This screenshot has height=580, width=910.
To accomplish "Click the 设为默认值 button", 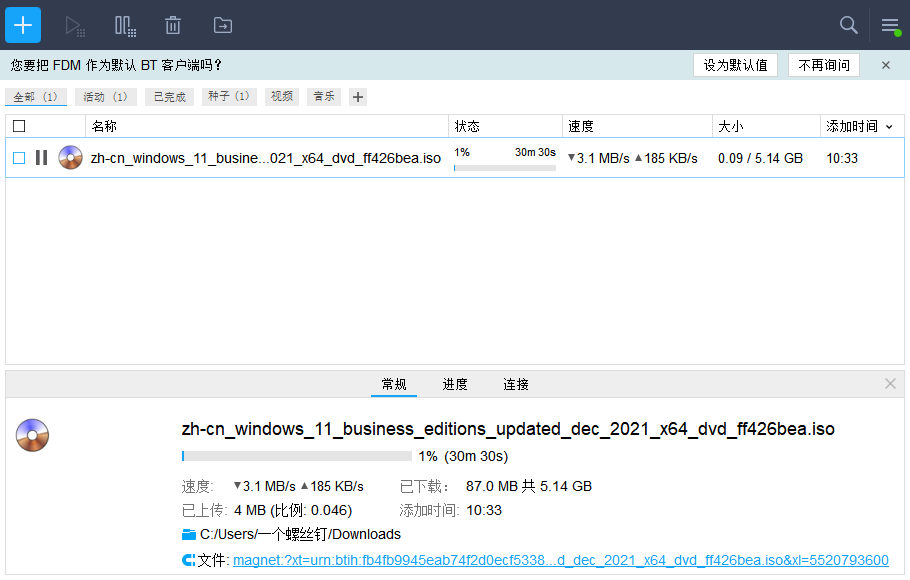I will coord(736,64).
